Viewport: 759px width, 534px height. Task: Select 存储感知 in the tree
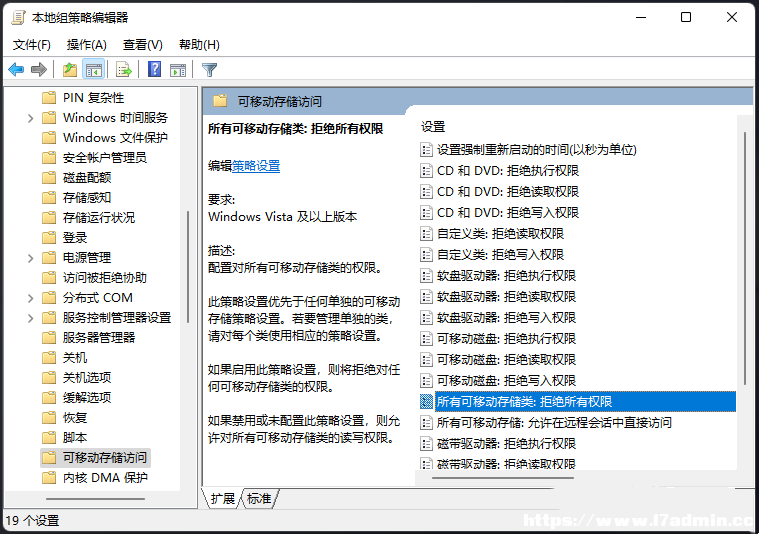[87, 198]
